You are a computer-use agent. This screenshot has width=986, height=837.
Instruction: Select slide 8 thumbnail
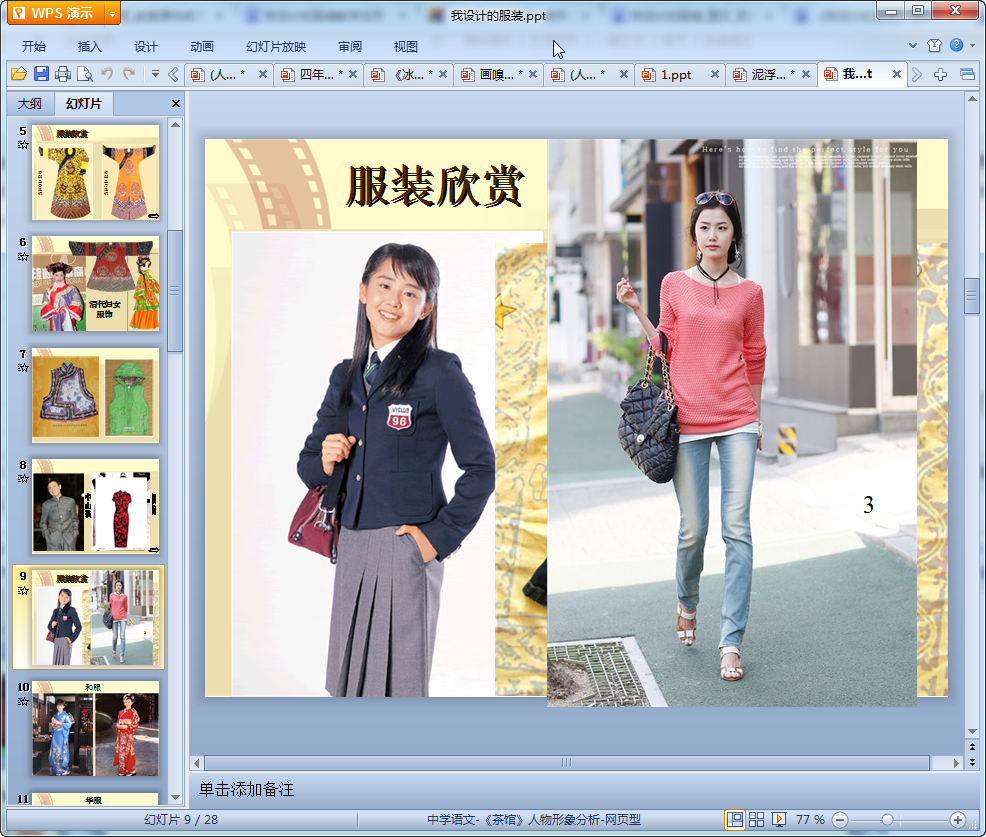point(96,506)
